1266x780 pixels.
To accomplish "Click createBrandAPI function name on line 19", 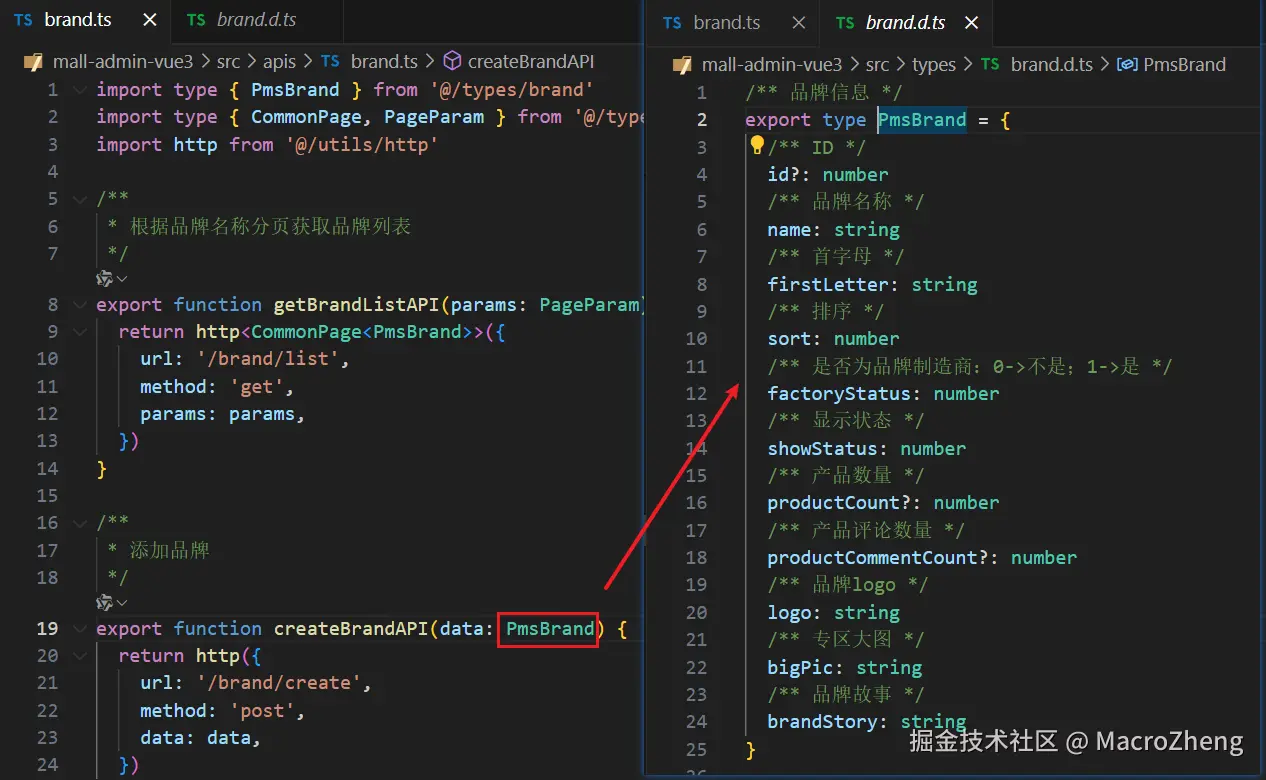I will tap(351, 628).
